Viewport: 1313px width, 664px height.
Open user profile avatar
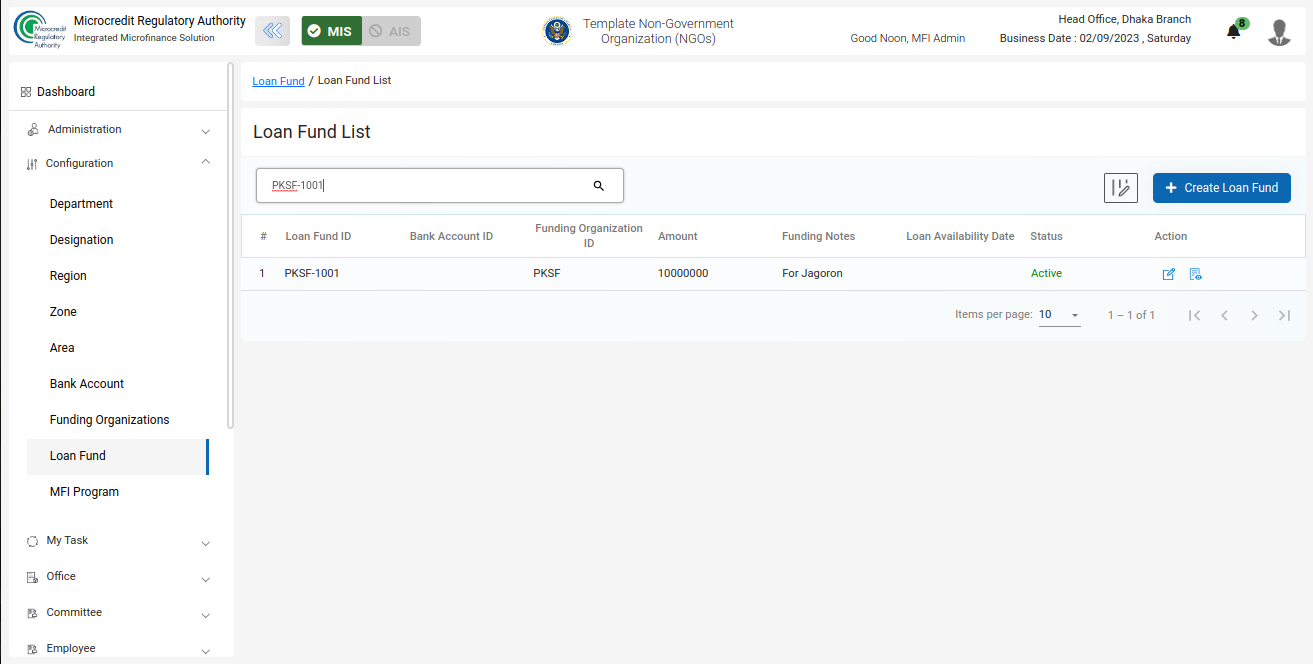(x=1279, y=32)
